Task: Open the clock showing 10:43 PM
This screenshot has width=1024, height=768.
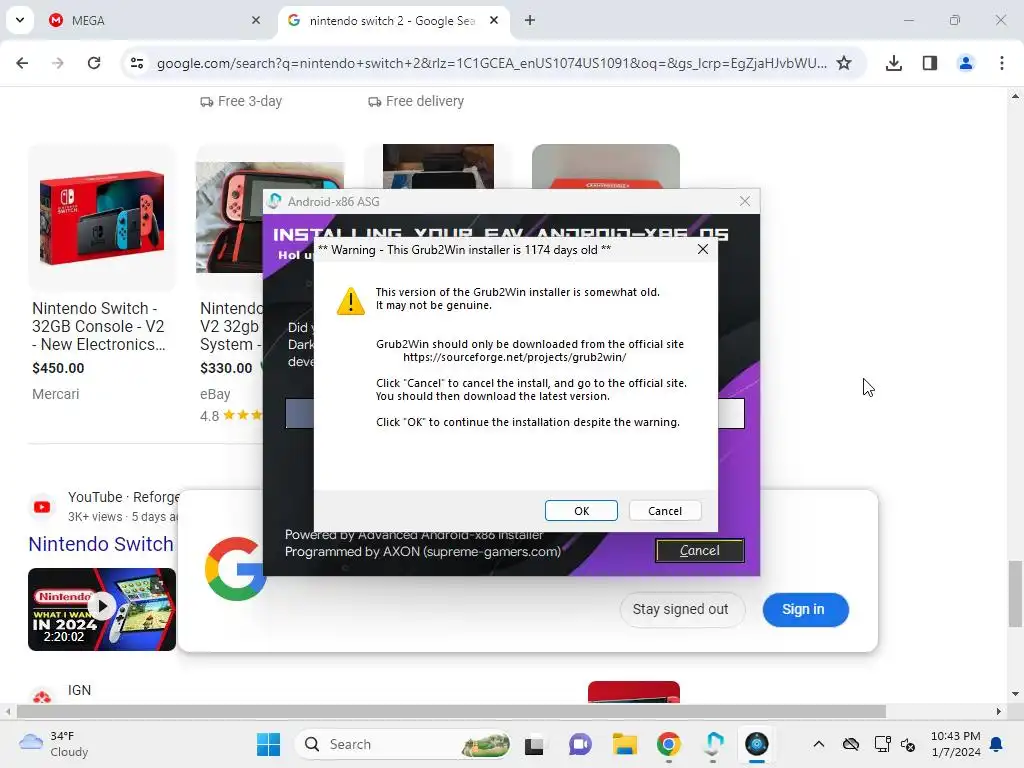Action: click(955, 744)
